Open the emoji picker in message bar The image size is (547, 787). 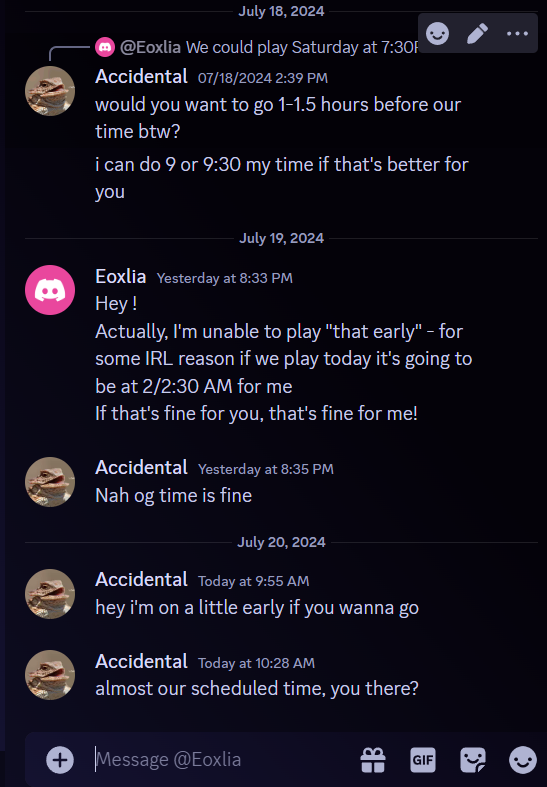(x=522, y=759)
